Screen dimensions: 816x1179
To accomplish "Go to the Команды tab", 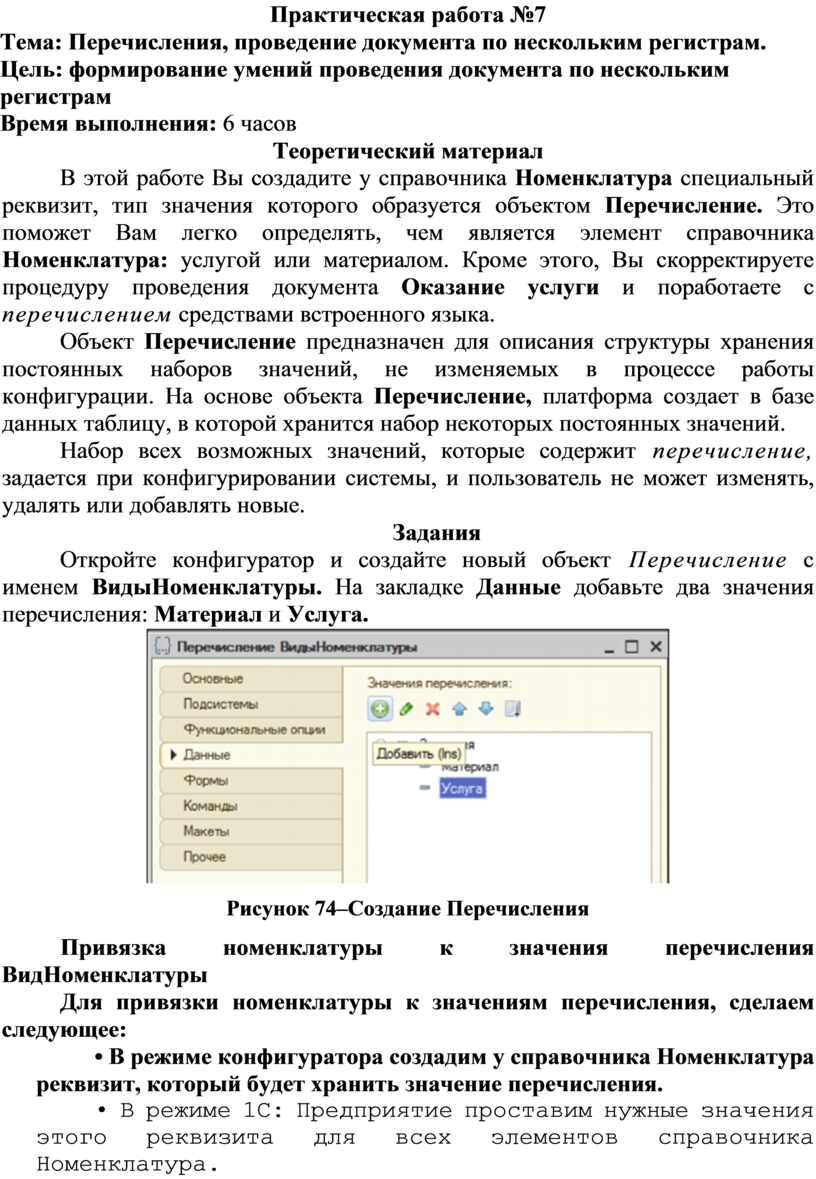I will tap(250, 806).
